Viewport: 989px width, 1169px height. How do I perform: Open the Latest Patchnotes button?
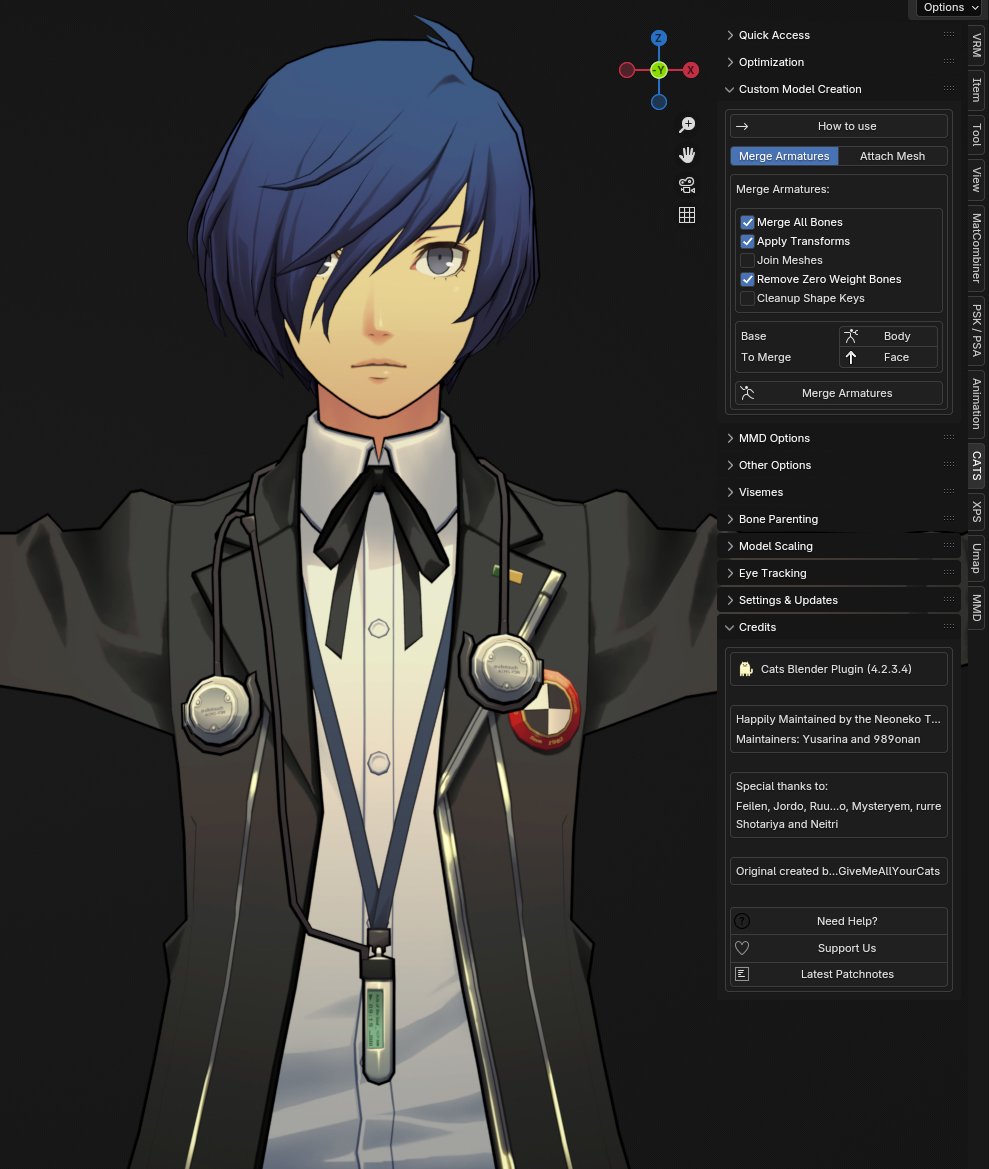click(x=839, y=974)
